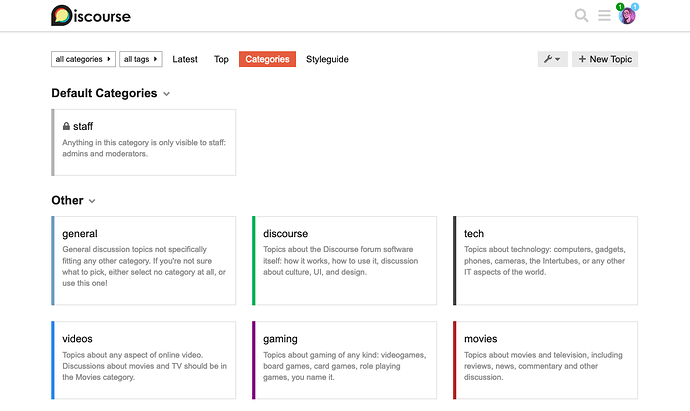Screen dimensions: 690x411
Task: Switch to the Latest tab
Action: (x=185, y=59)
